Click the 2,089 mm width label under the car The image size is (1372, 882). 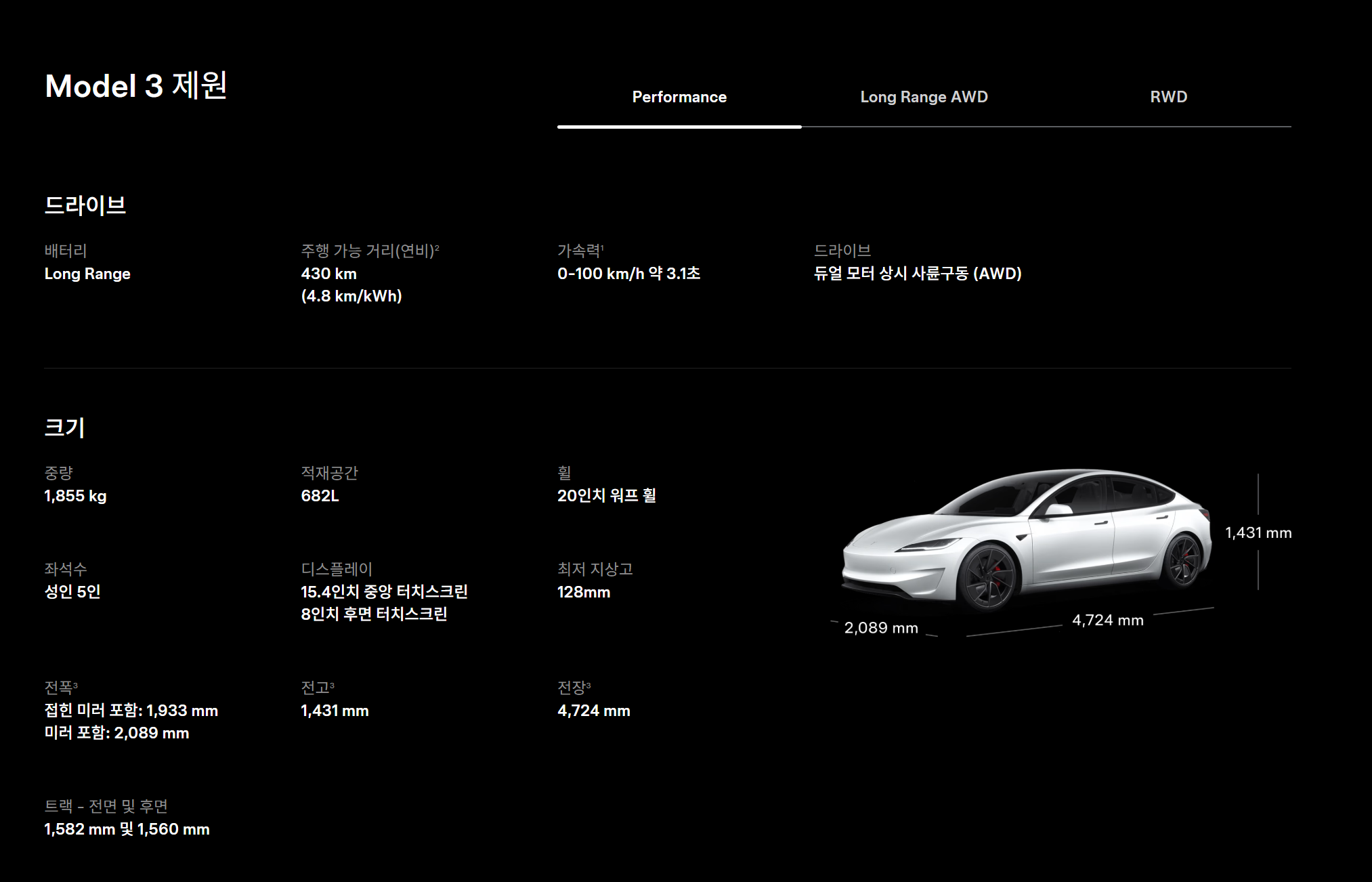(x=881, y=628)
